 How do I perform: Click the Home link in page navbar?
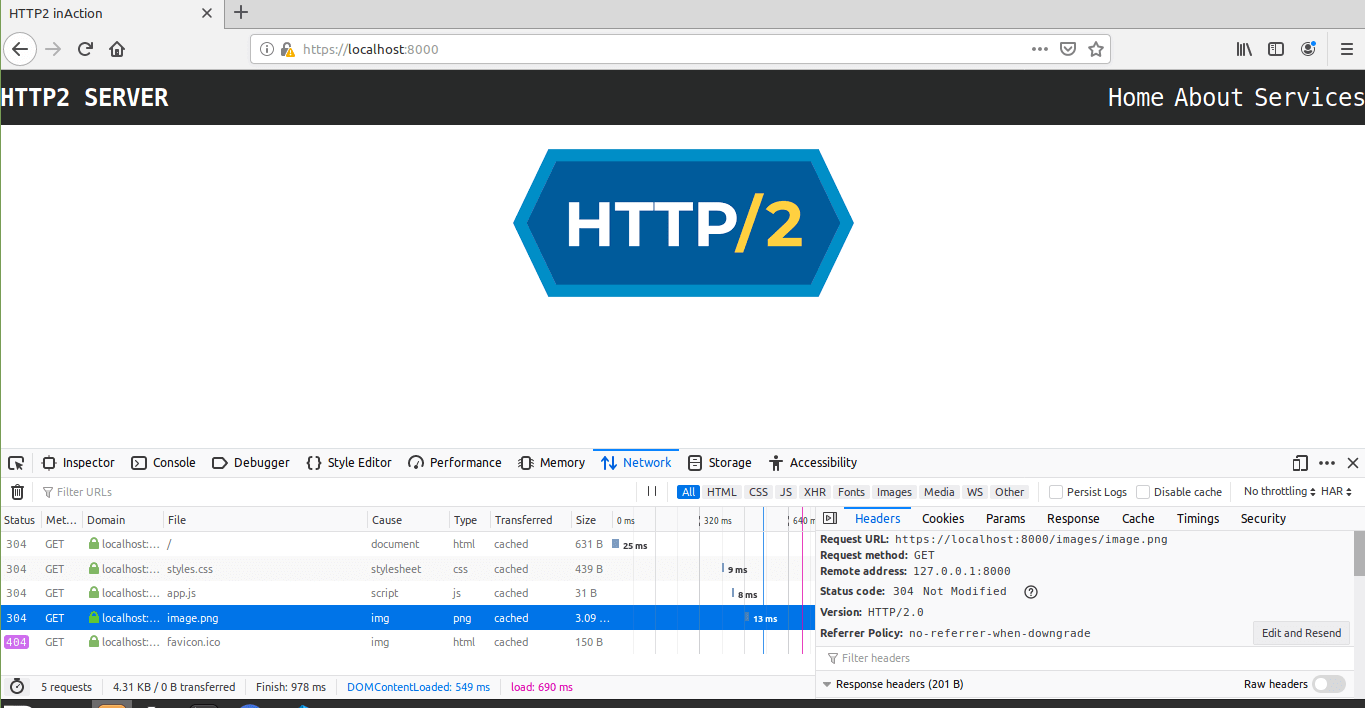1136,97
